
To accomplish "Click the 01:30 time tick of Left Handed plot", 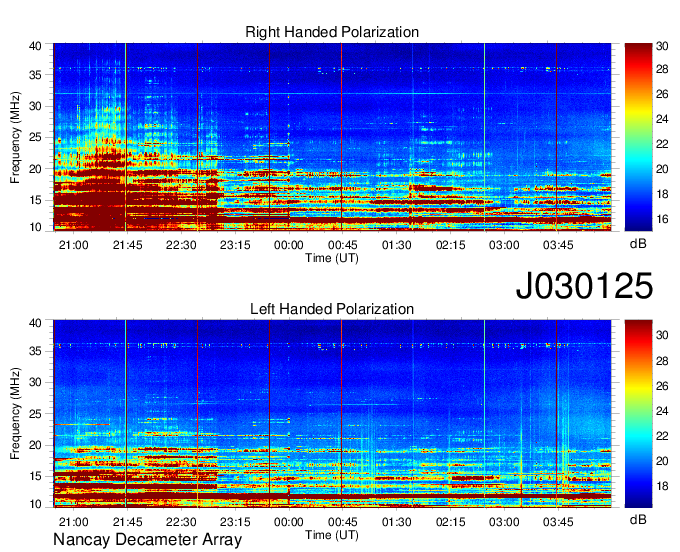I will coord(396,522).
